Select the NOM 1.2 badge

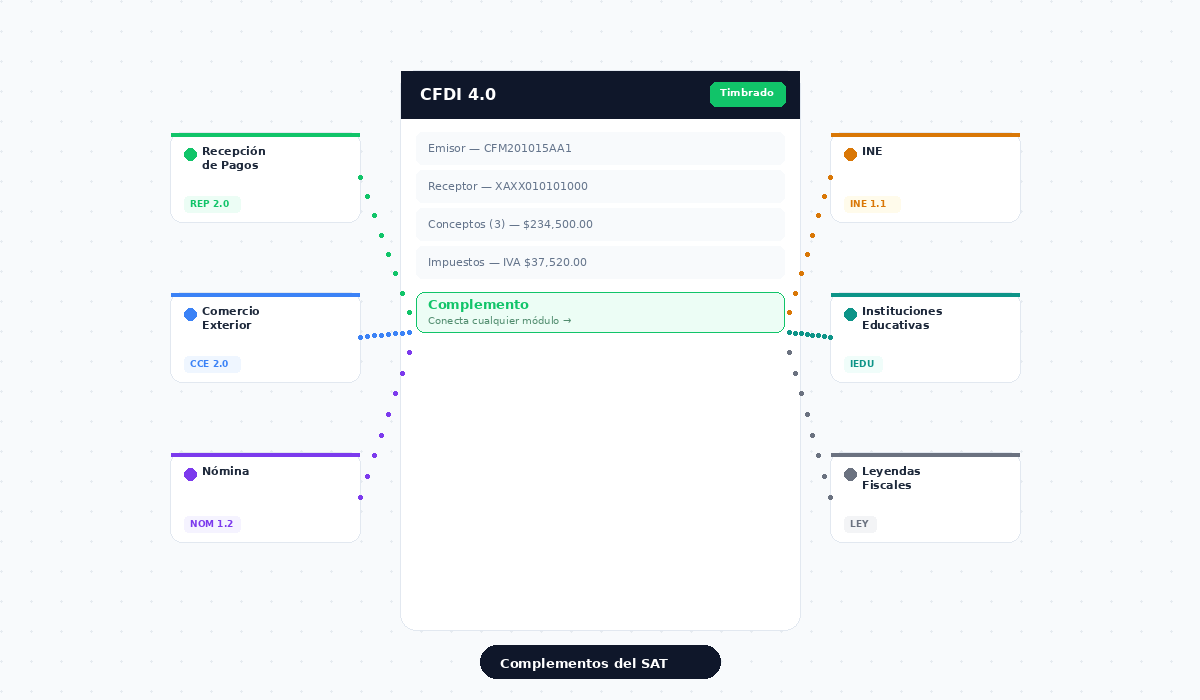pos(212,524)
